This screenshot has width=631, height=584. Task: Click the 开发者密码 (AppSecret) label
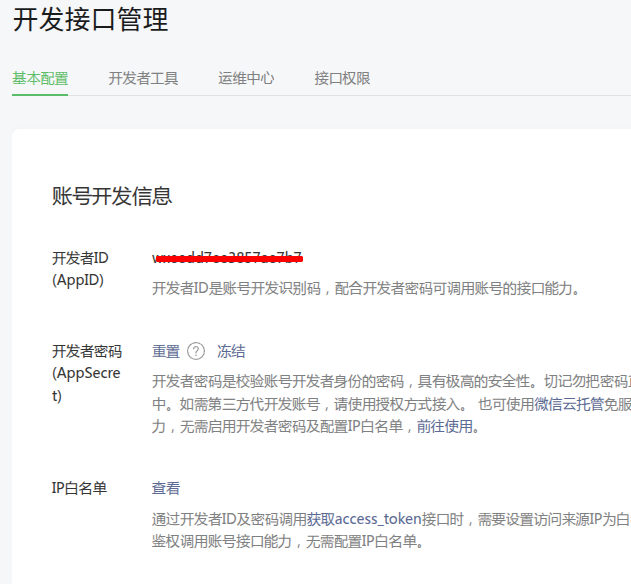[86, 373]
